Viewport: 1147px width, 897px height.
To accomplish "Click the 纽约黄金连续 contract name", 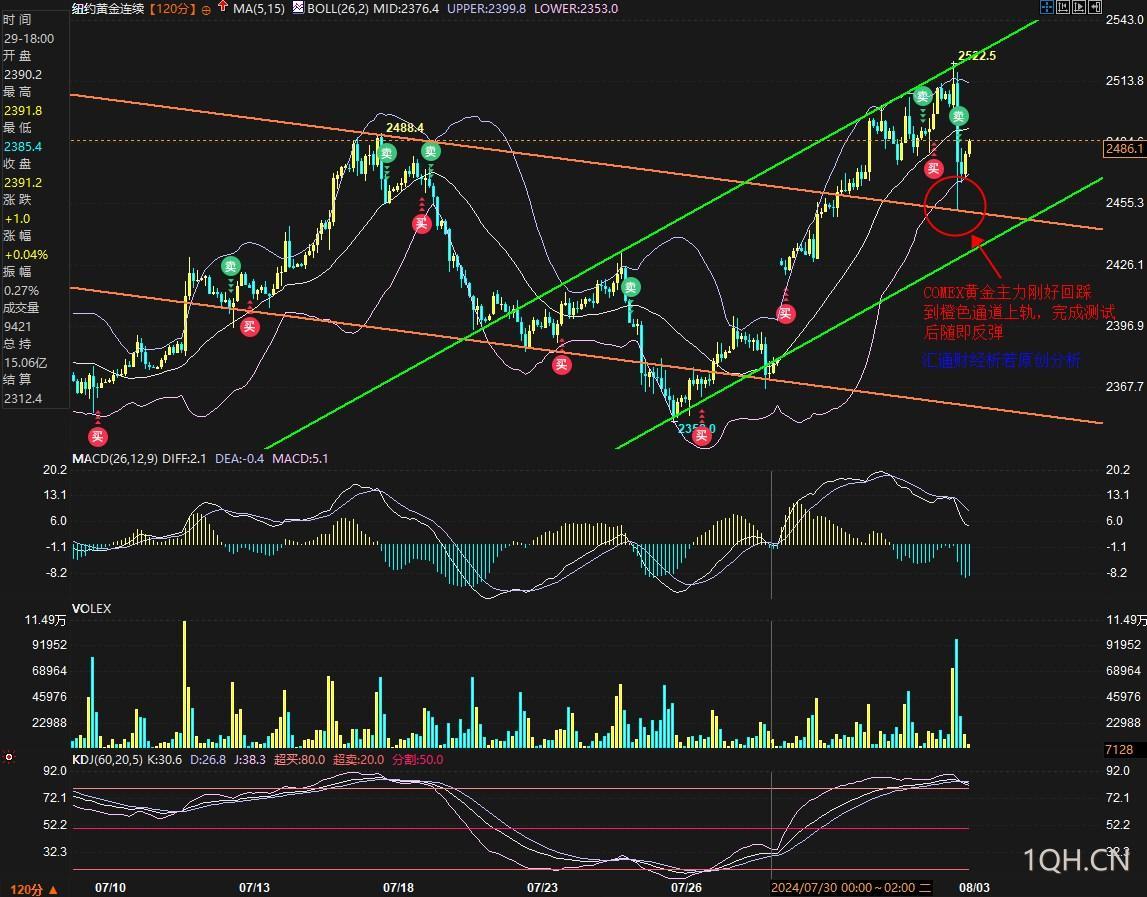I will coord(108,9).
